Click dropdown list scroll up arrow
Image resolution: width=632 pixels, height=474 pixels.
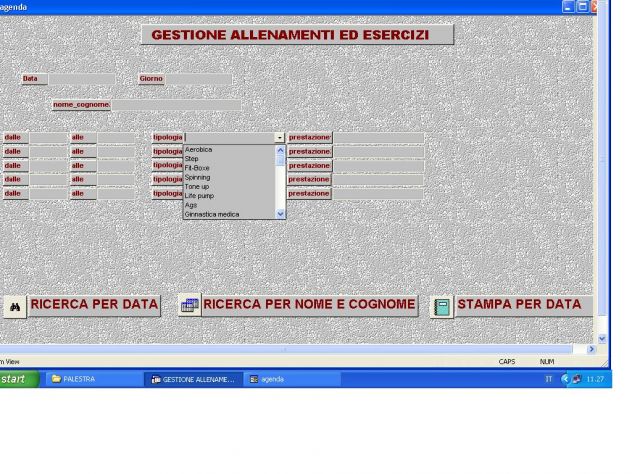(x=281, y=150)
